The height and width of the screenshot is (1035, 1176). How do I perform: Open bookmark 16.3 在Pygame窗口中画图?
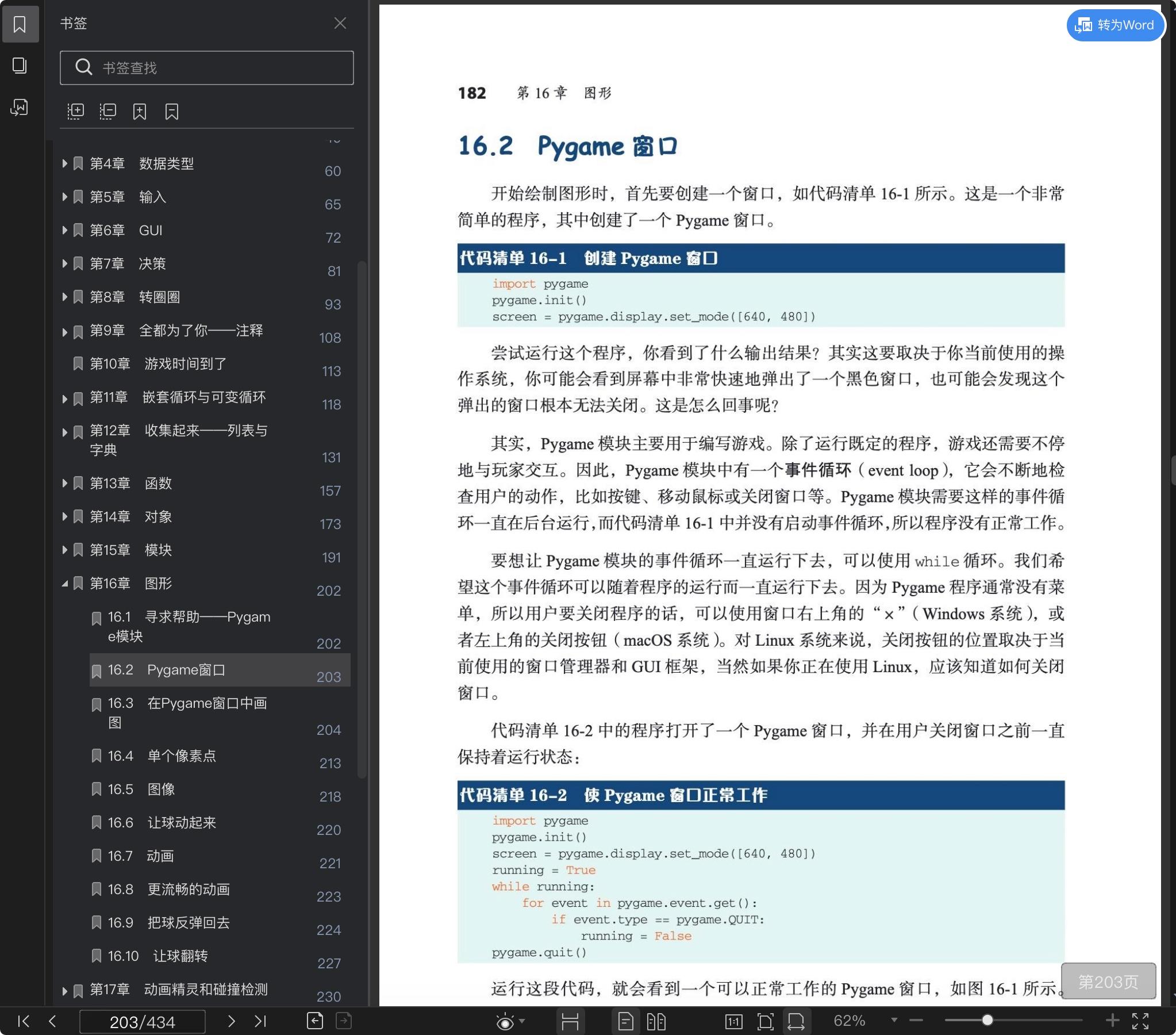point(187,712)
